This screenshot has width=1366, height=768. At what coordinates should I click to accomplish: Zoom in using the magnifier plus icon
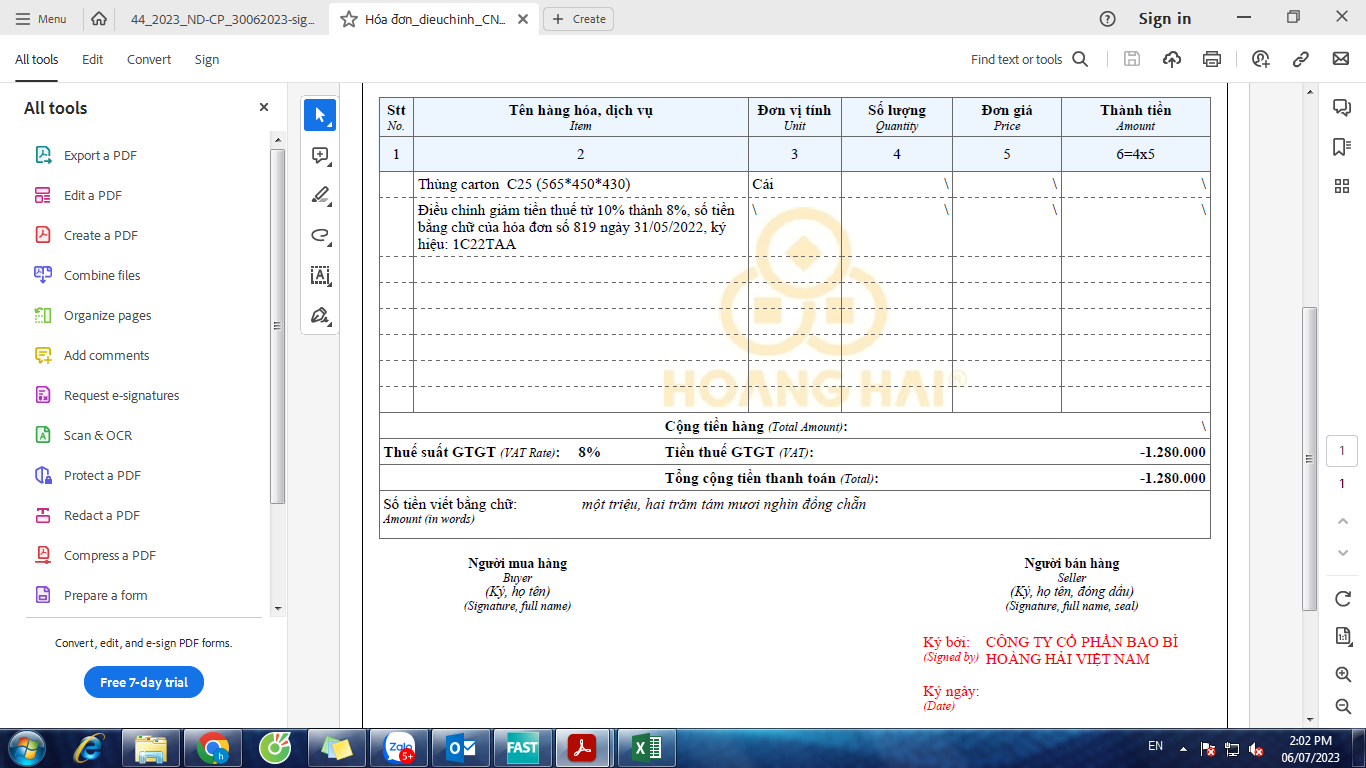tap(1343, 675)
